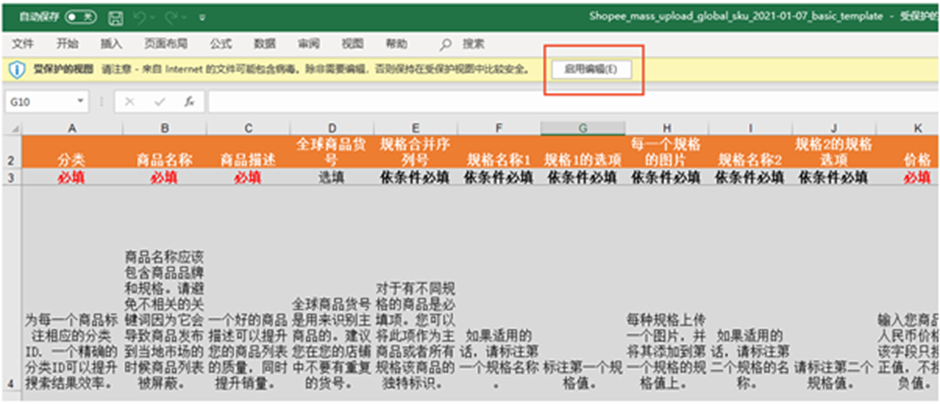Expand the Name Box dropdown arrow
The width and height of the screenshot is (940, 404).
pos(80,102)
